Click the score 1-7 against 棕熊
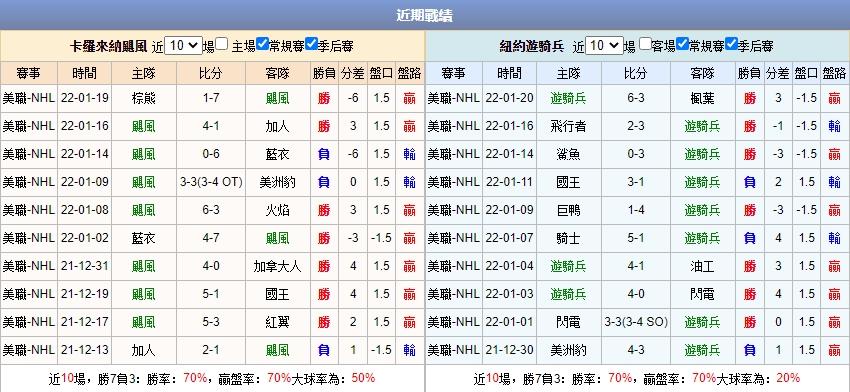Screen dimensions: 850x392 [210, 98]
